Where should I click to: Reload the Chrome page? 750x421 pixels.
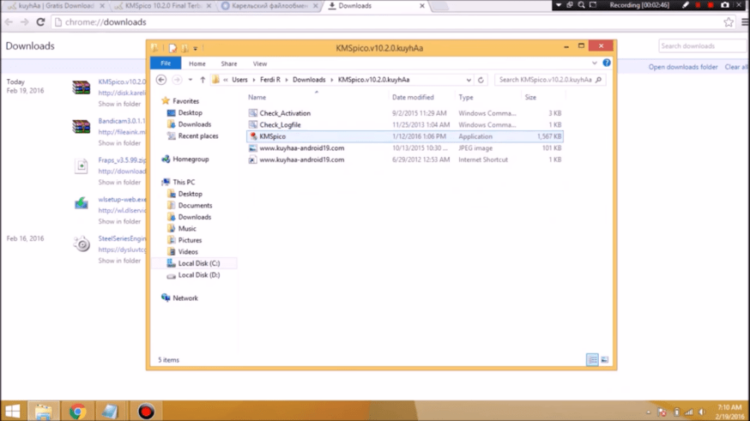(x=41, y=22)
